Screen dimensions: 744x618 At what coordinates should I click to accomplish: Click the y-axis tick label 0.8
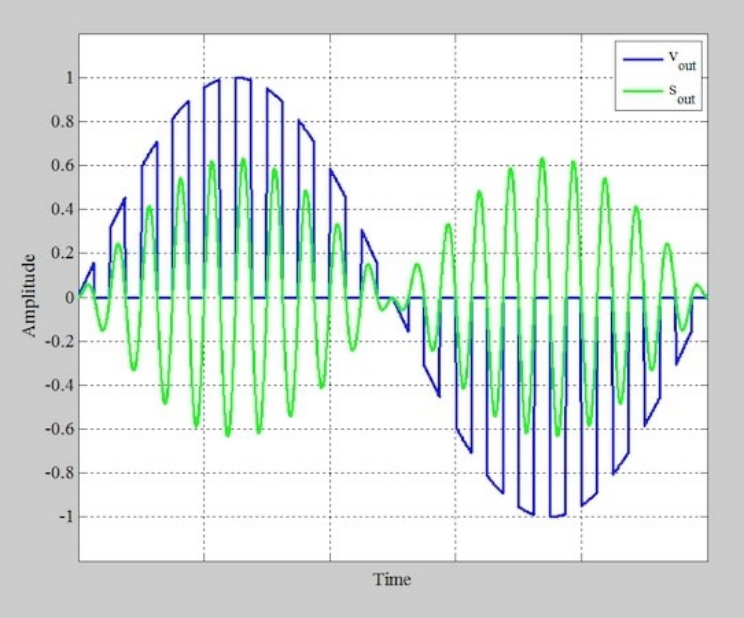pos(63,122)
